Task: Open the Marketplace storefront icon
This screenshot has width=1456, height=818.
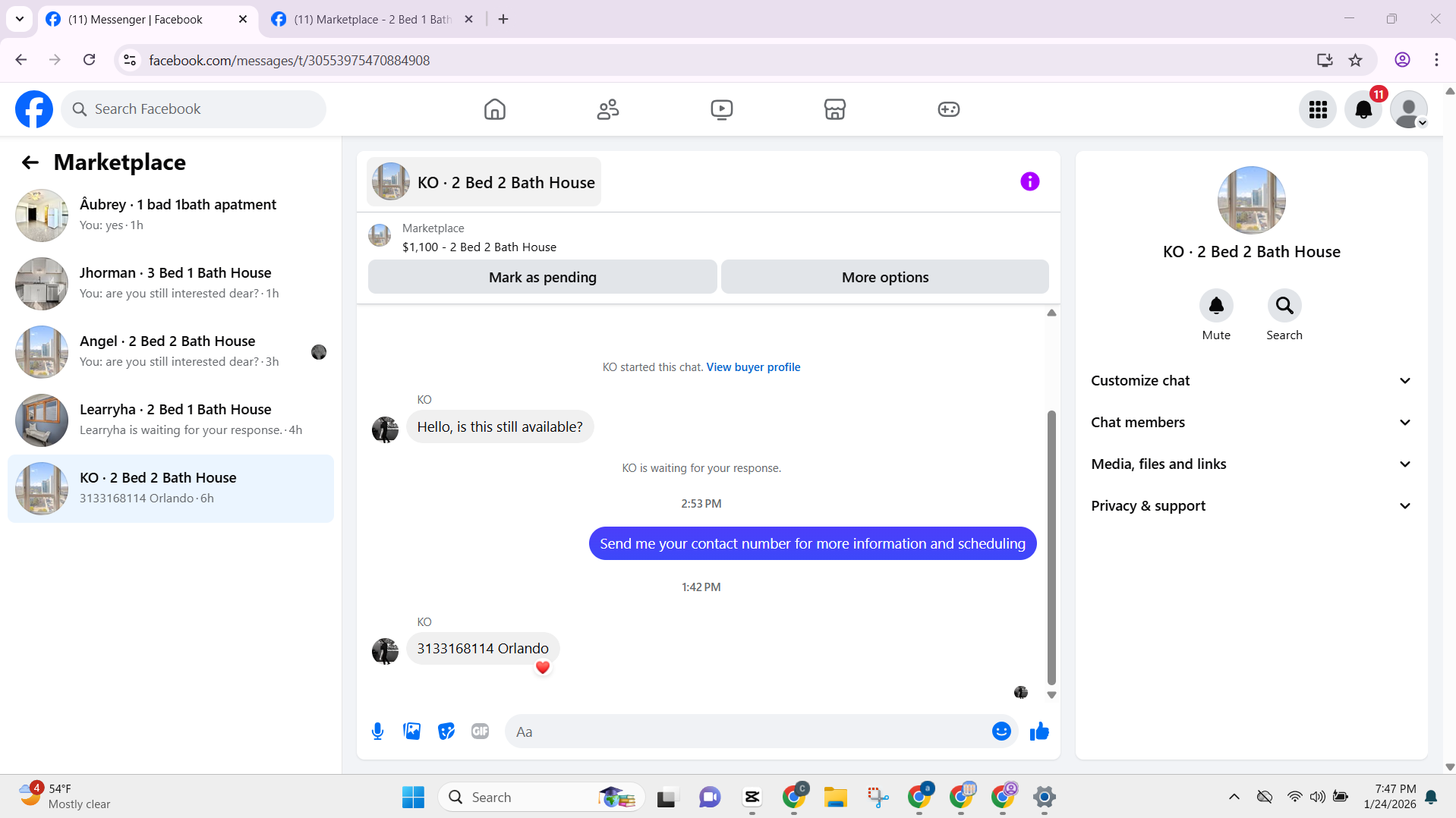Action: 835,109
